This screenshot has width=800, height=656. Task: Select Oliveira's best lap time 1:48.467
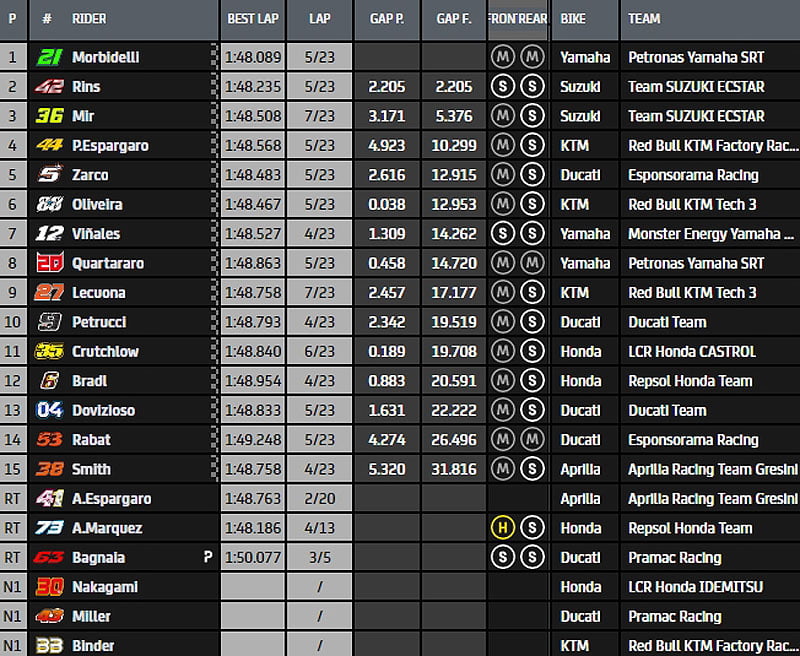[x=253, y=204]
